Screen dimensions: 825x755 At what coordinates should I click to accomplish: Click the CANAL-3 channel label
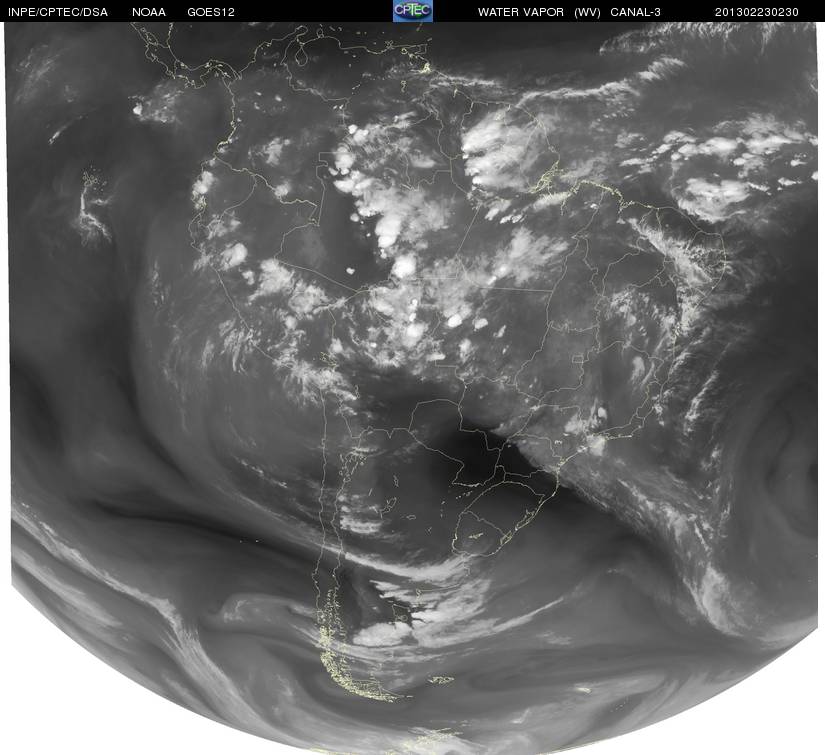pos(636,12)
